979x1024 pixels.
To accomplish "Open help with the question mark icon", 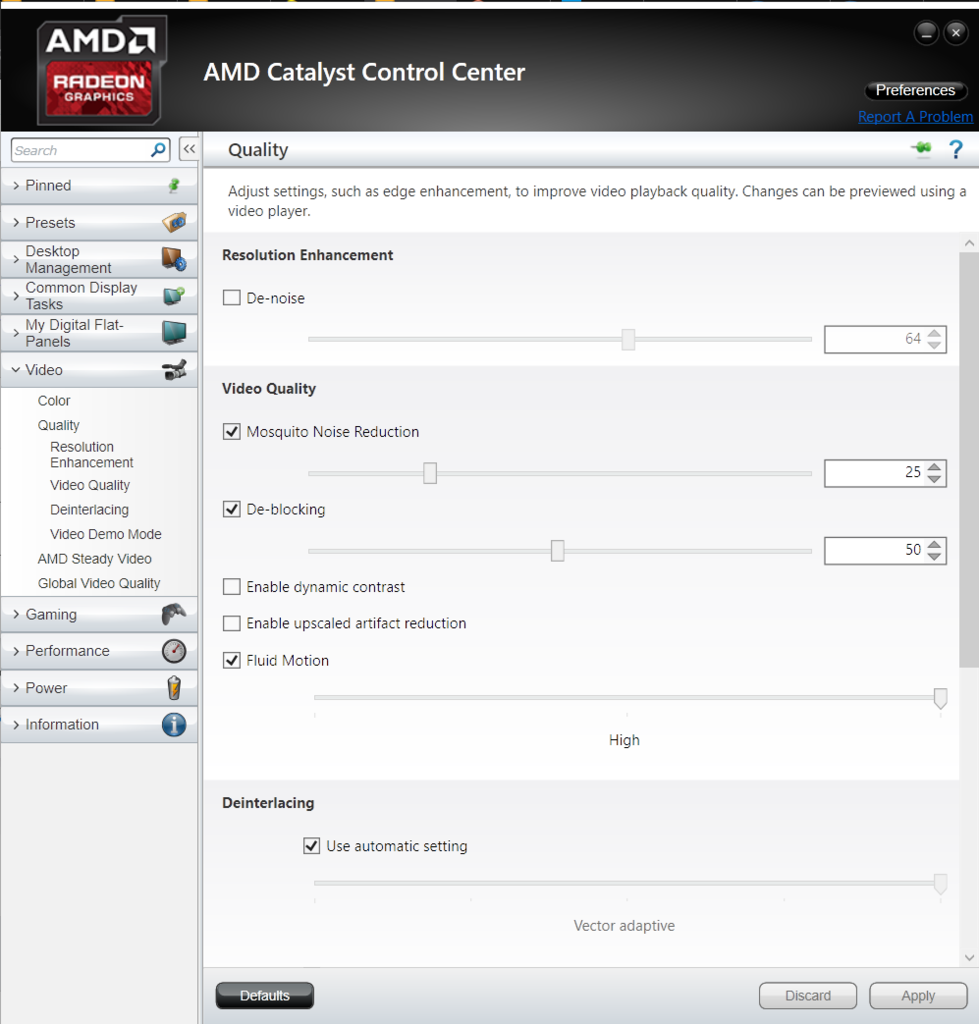I will (x=955, y=150).
